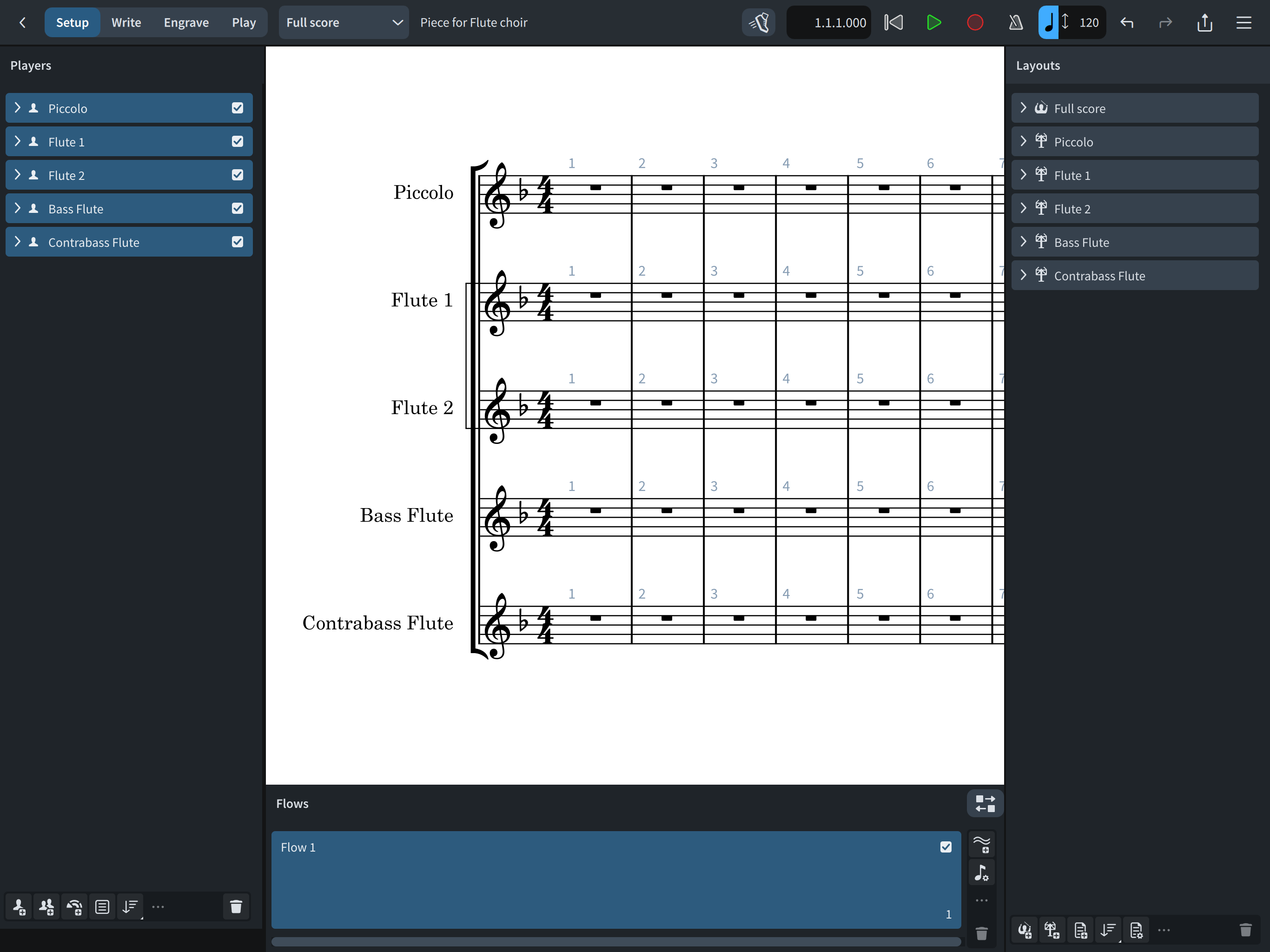
Task: Open the hamburger main menu
Action: pos(1244,22)
